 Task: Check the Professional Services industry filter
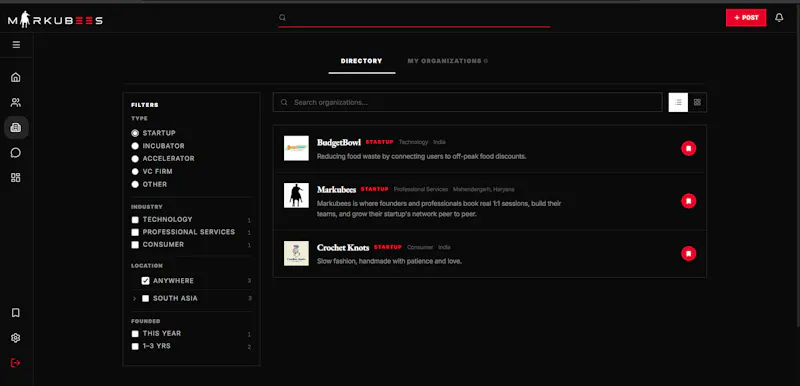135,232
